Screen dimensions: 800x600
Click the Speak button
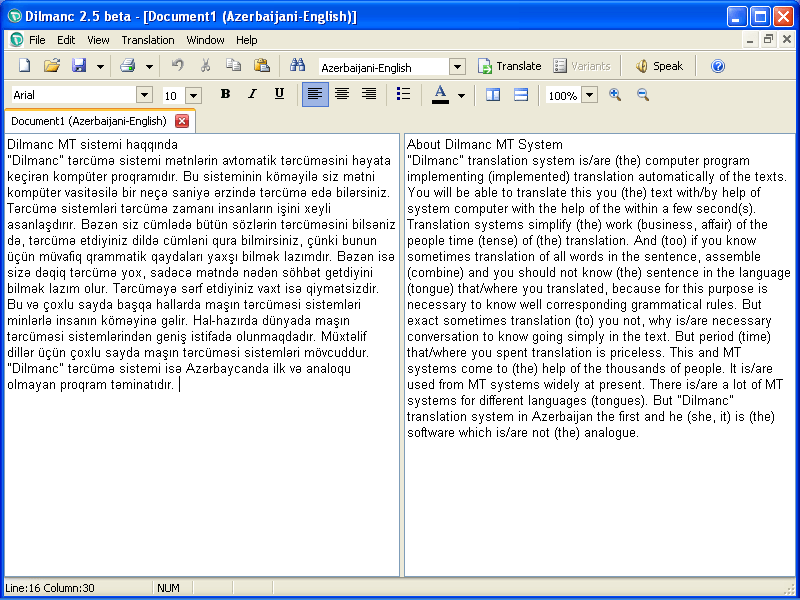(659, 66)
